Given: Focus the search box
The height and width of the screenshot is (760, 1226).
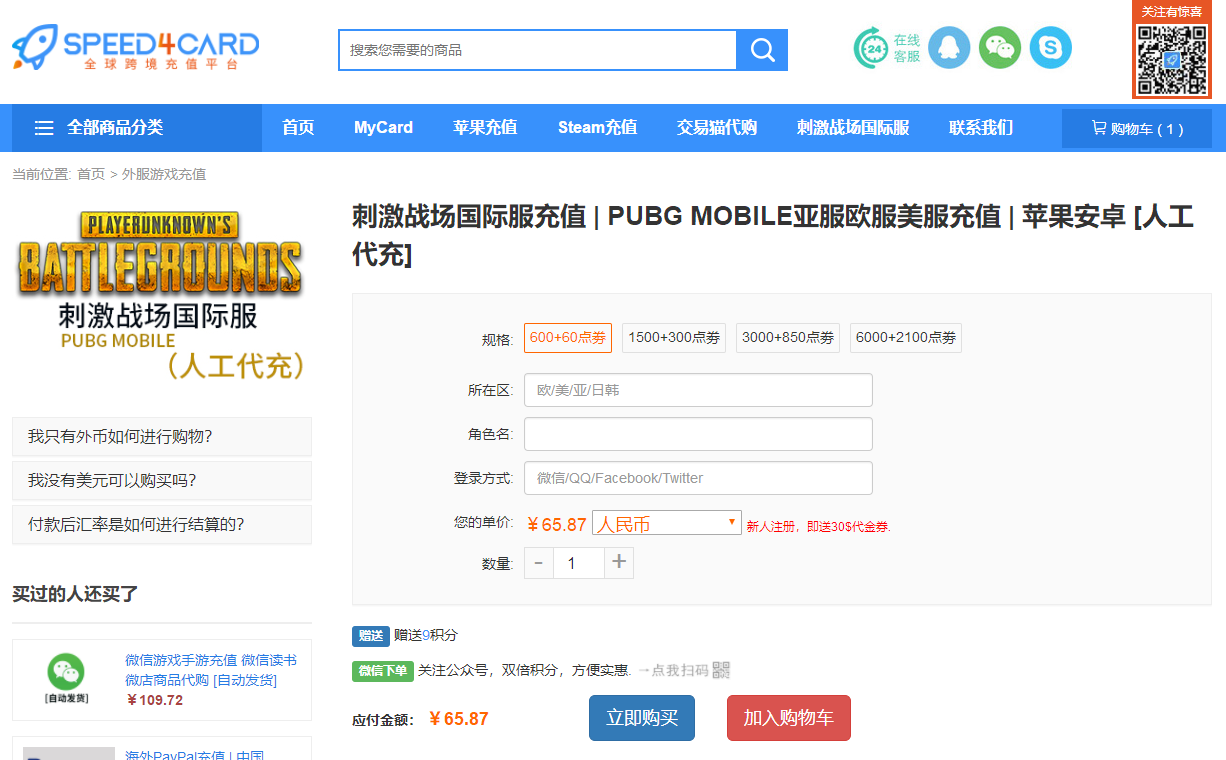Looking at the screenshot, I should click(538, 50).
